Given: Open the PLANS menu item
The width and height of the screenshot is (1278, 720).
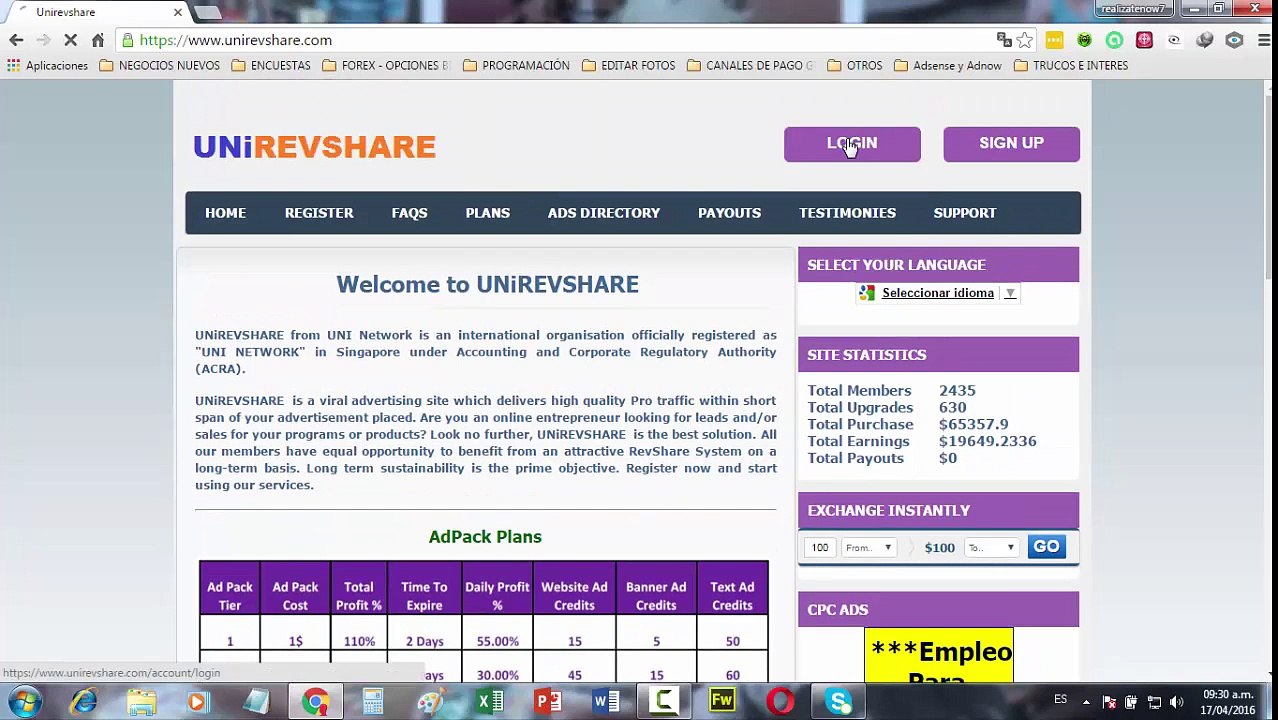Looking at the screenshot, I should tap(488, 213).
